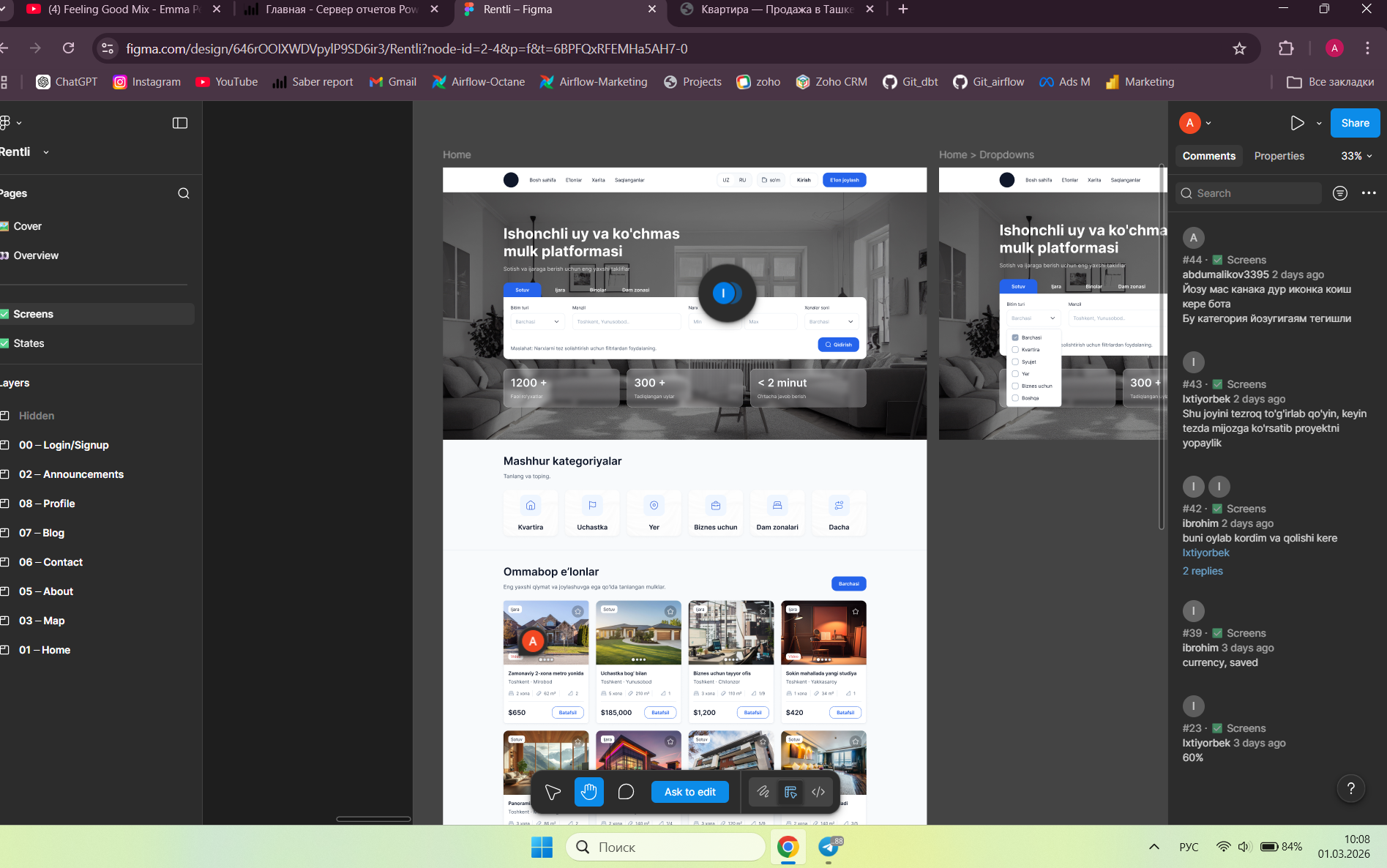Expand the 33% zoom dropdown
This screenshot has height=868, width=1387.
click(x=1356, y=156)
